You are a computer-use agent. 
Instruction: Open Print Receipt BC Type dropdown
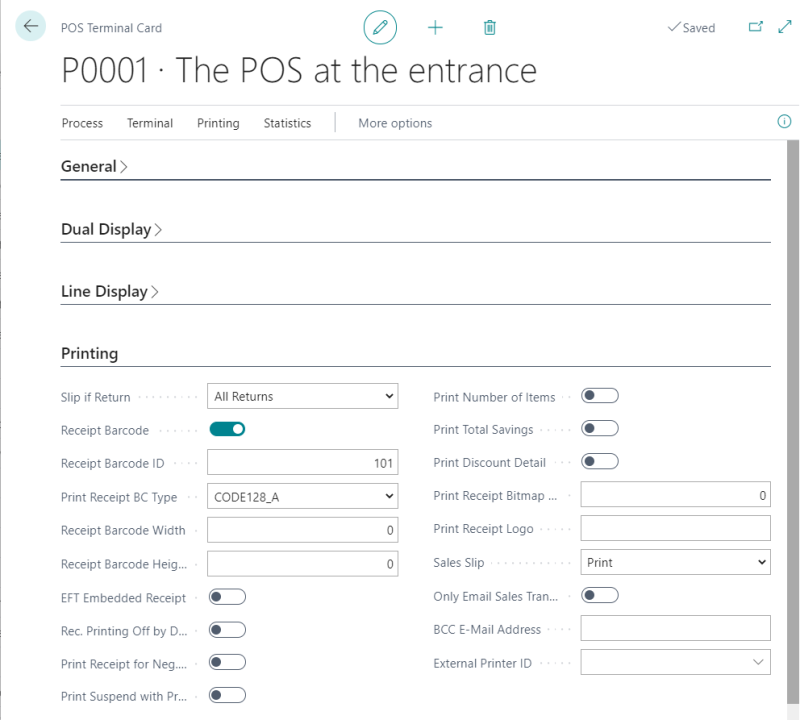pos(302,496)
